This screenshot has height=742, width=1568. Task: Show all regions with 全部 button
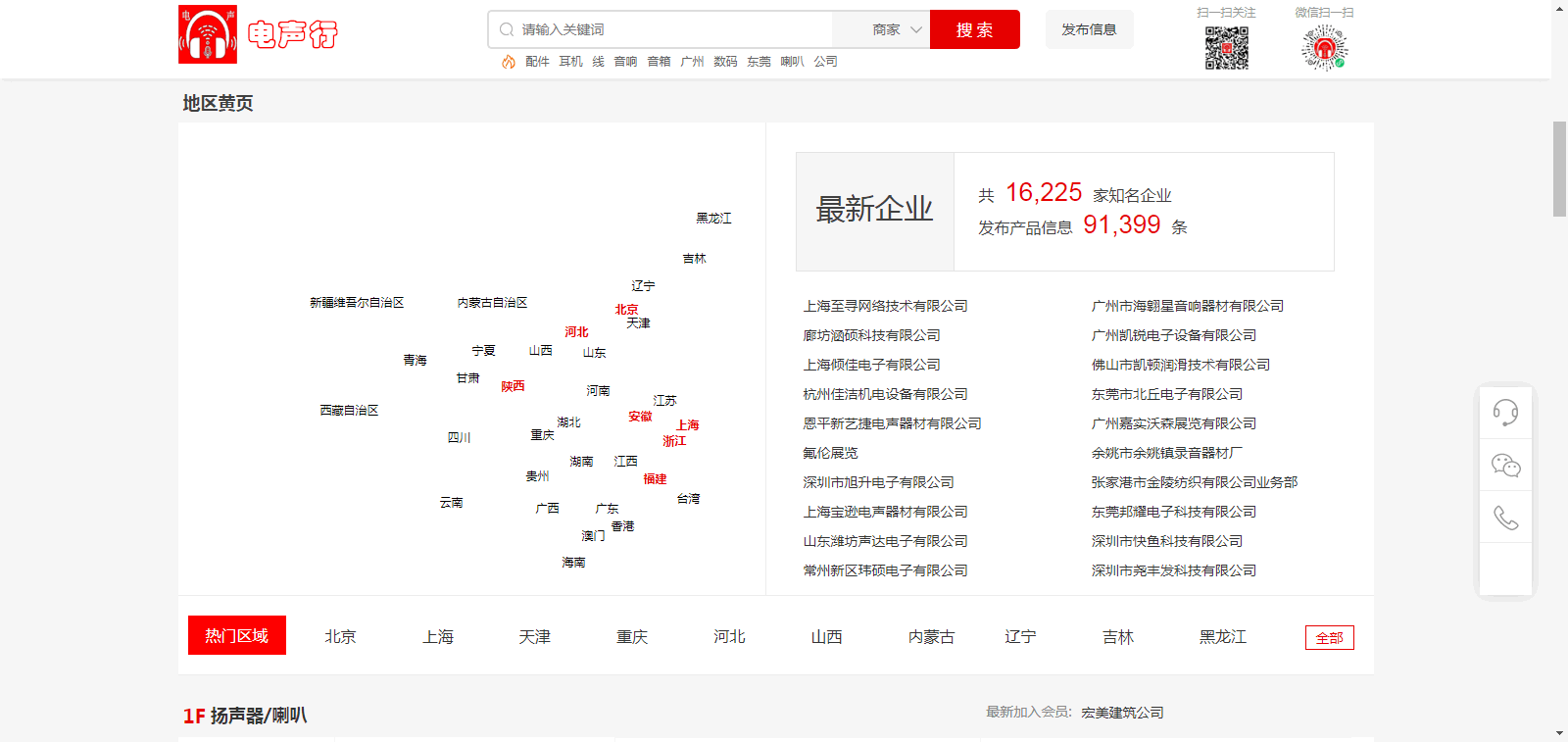[x=1329, y=638]
